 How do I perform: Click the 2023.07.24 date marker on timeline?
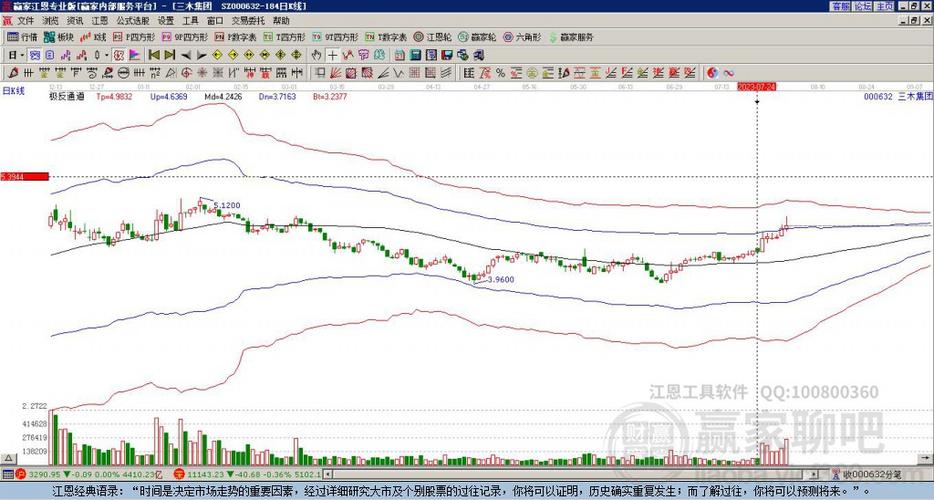[x=756, y=87]
